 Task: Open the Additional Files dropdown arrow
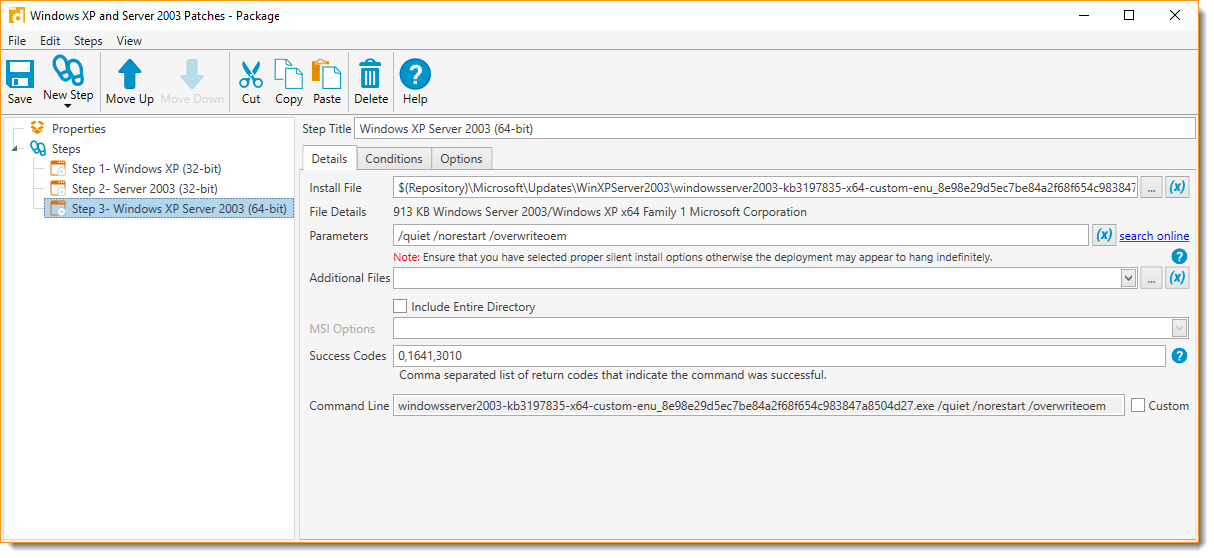click(x=1129, y=278)
